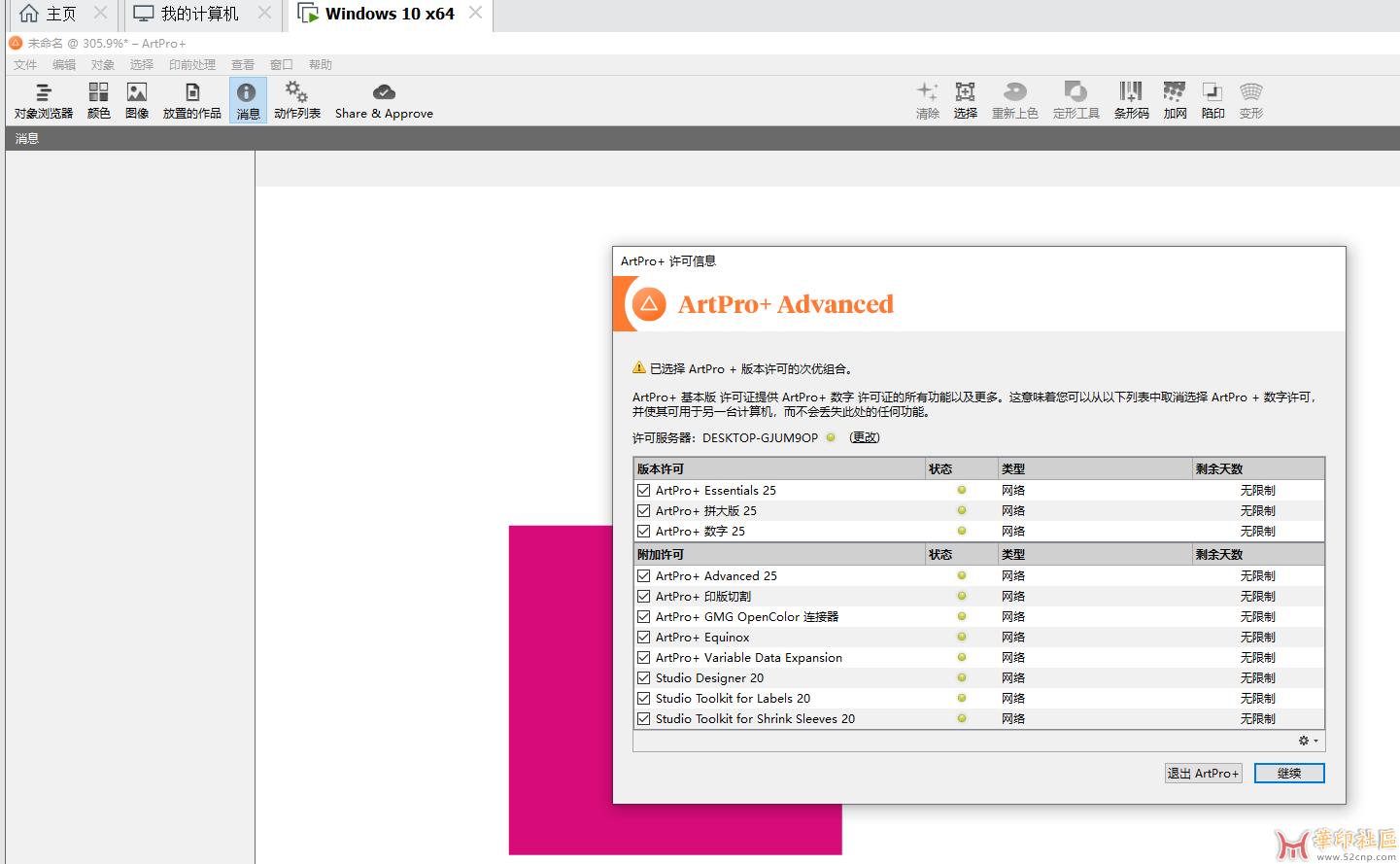The width and height of the screenshot is (1400, 864).
Task: Uncheck ArtPro+ 拼大版 25 license
Action: [x=643, y=510]
